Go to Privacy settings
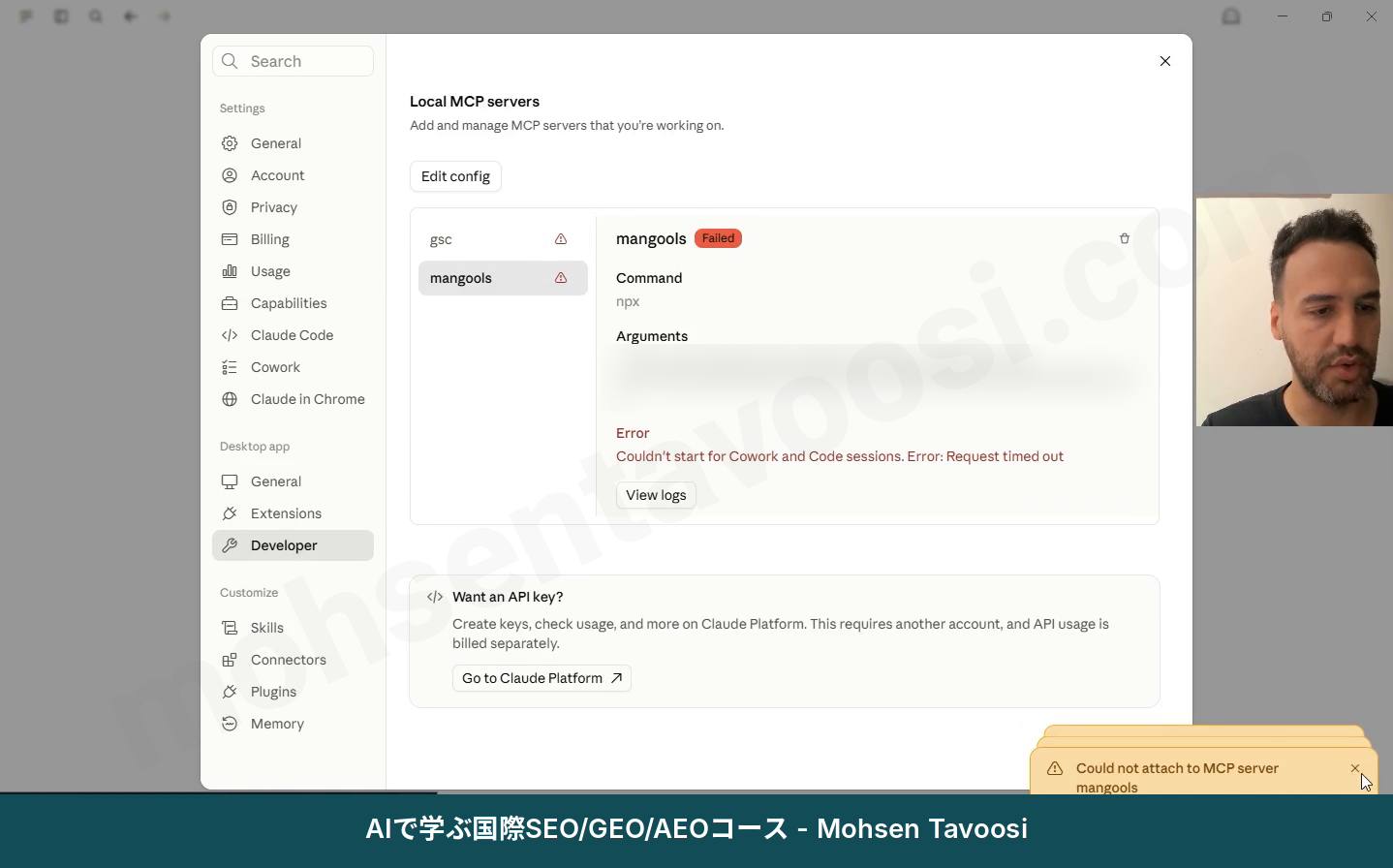1393x868 pixels. point(293,207)
